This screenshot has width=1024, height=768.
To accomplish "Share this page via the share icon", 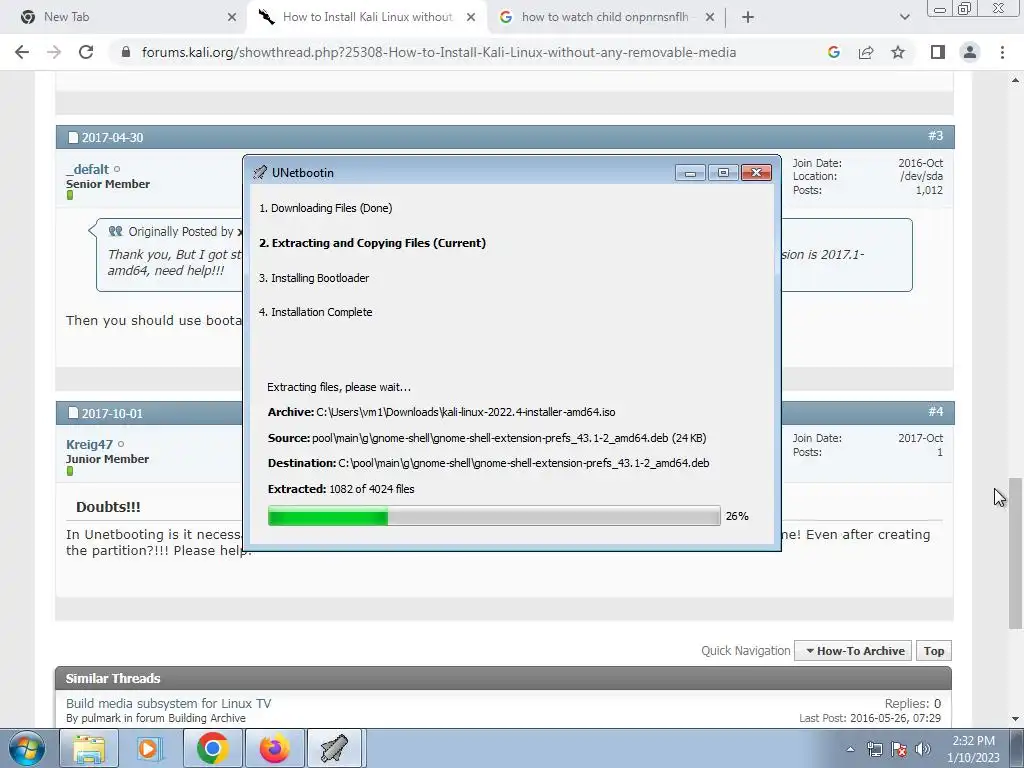I will click(866, 52).
